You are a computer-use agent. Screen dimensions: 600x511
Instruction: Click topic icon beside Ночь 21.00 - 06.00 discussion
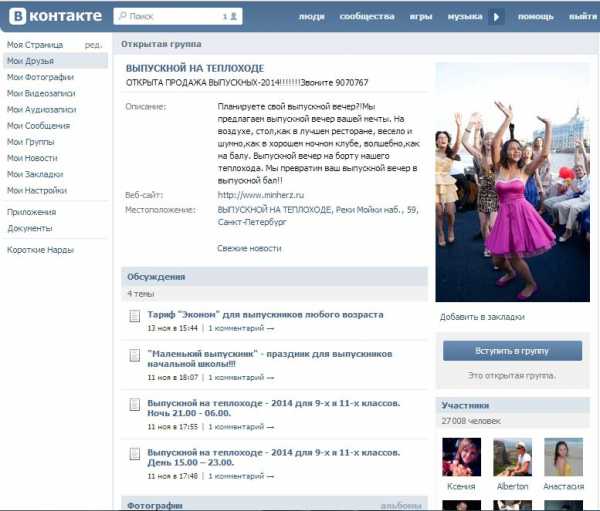pos(134,405)
